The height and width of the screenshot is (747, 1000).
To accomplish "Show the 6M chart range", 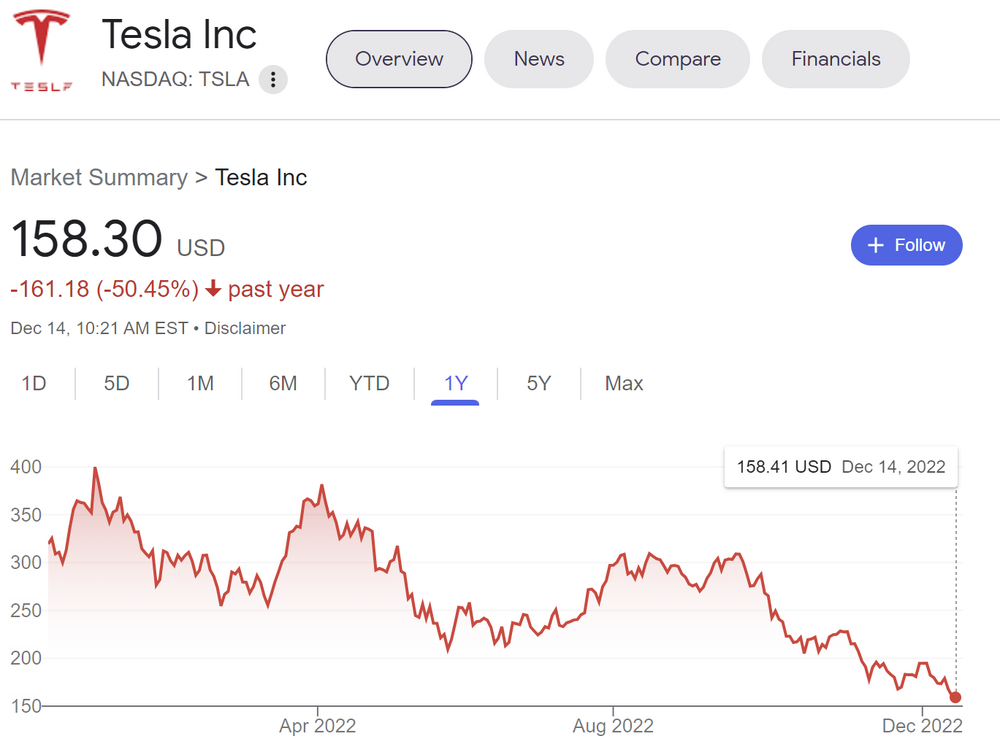I will (x=283, y=383).
